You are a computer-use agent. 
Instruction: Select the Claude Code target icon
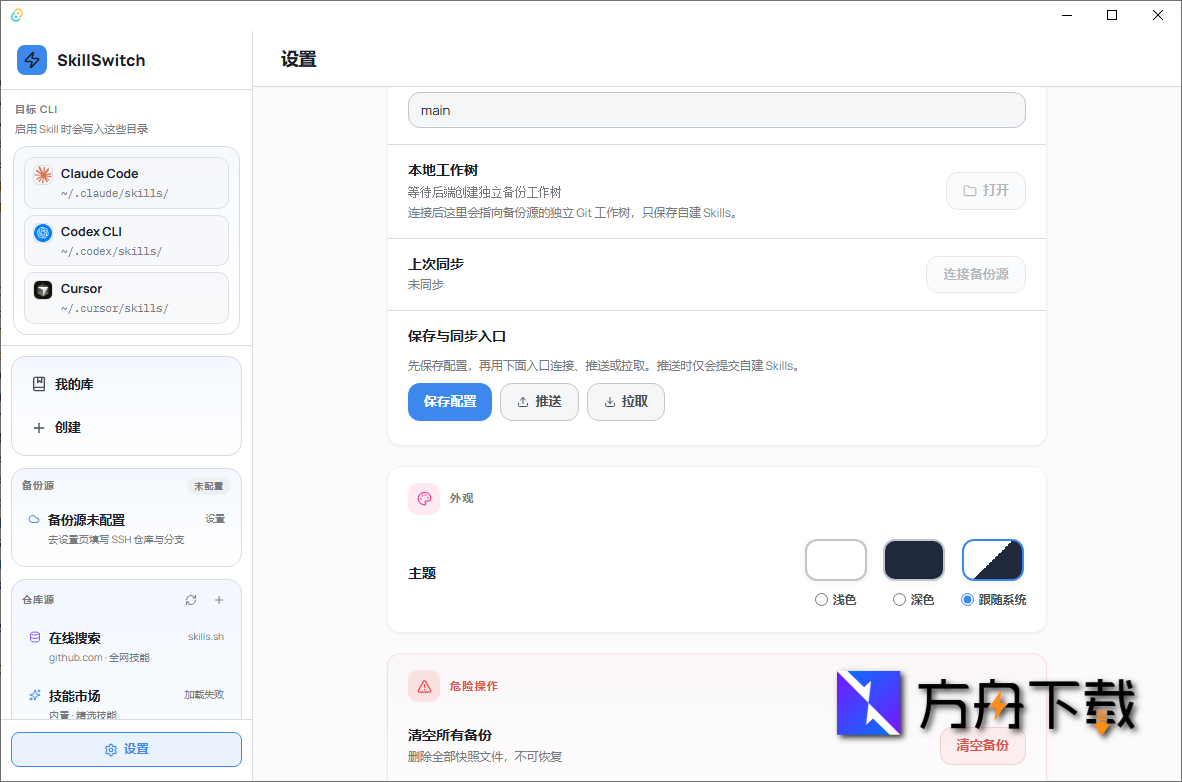click(43, 173)
